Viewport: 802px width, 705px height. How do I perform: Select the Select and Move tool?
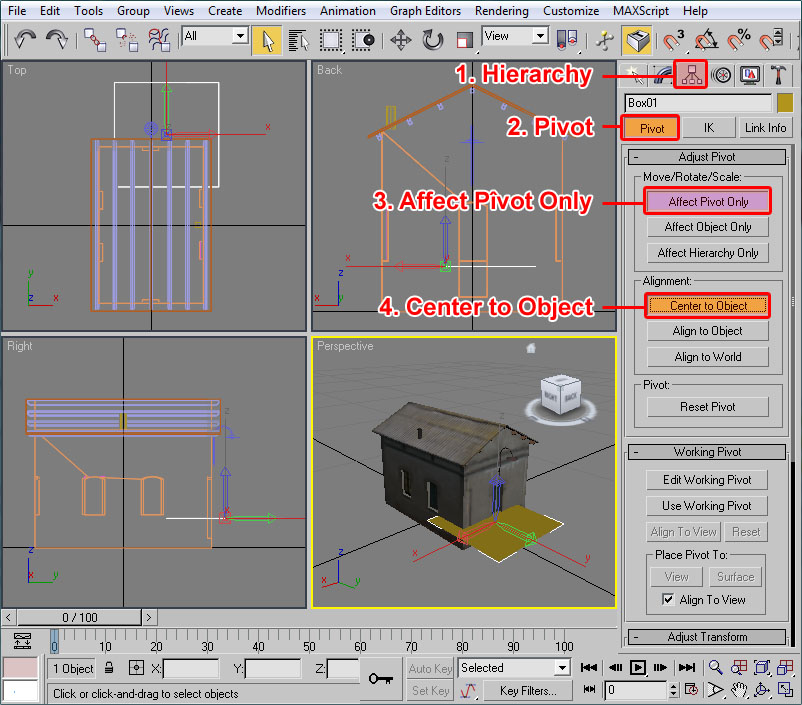400,40
